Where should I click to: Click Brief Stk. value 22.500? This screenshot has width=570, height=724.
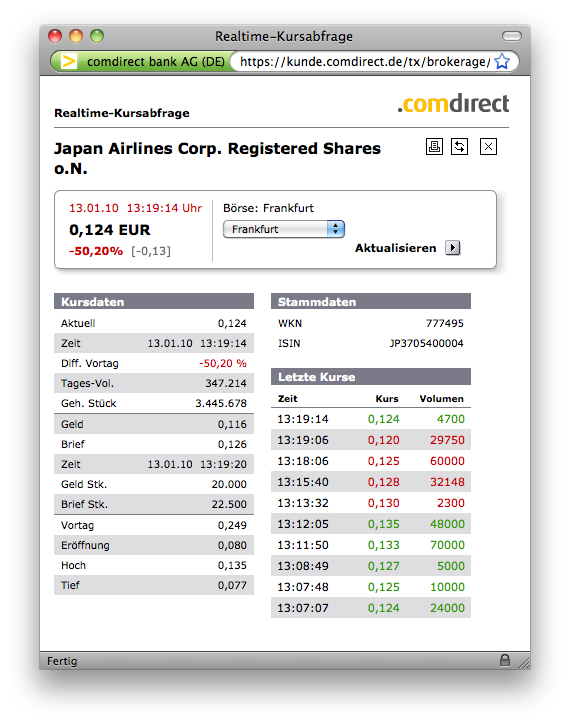click(x=229, y=504)
